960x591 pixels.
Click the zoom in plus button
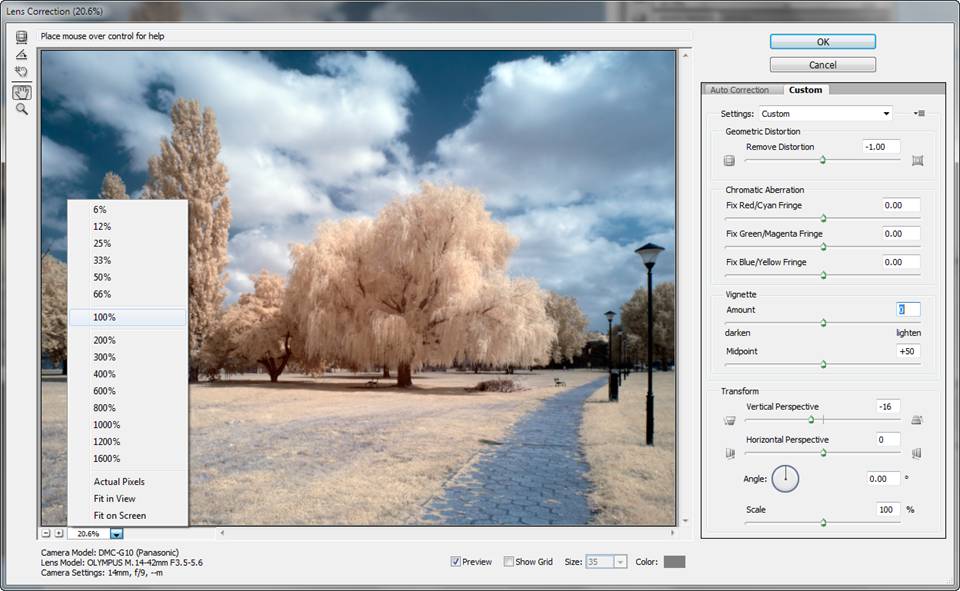point(59,534)
